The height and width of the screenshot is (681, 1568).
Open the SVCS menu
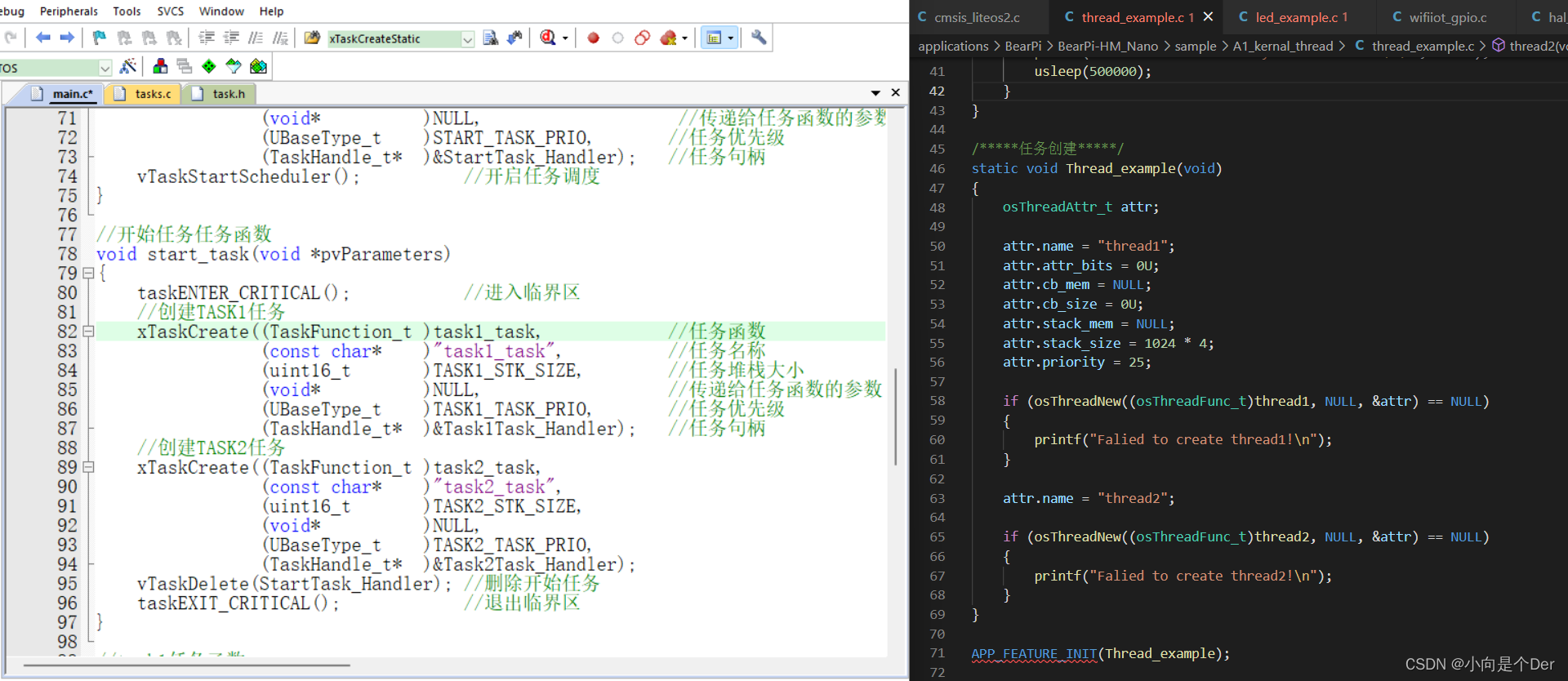click(x=171, y=11)
